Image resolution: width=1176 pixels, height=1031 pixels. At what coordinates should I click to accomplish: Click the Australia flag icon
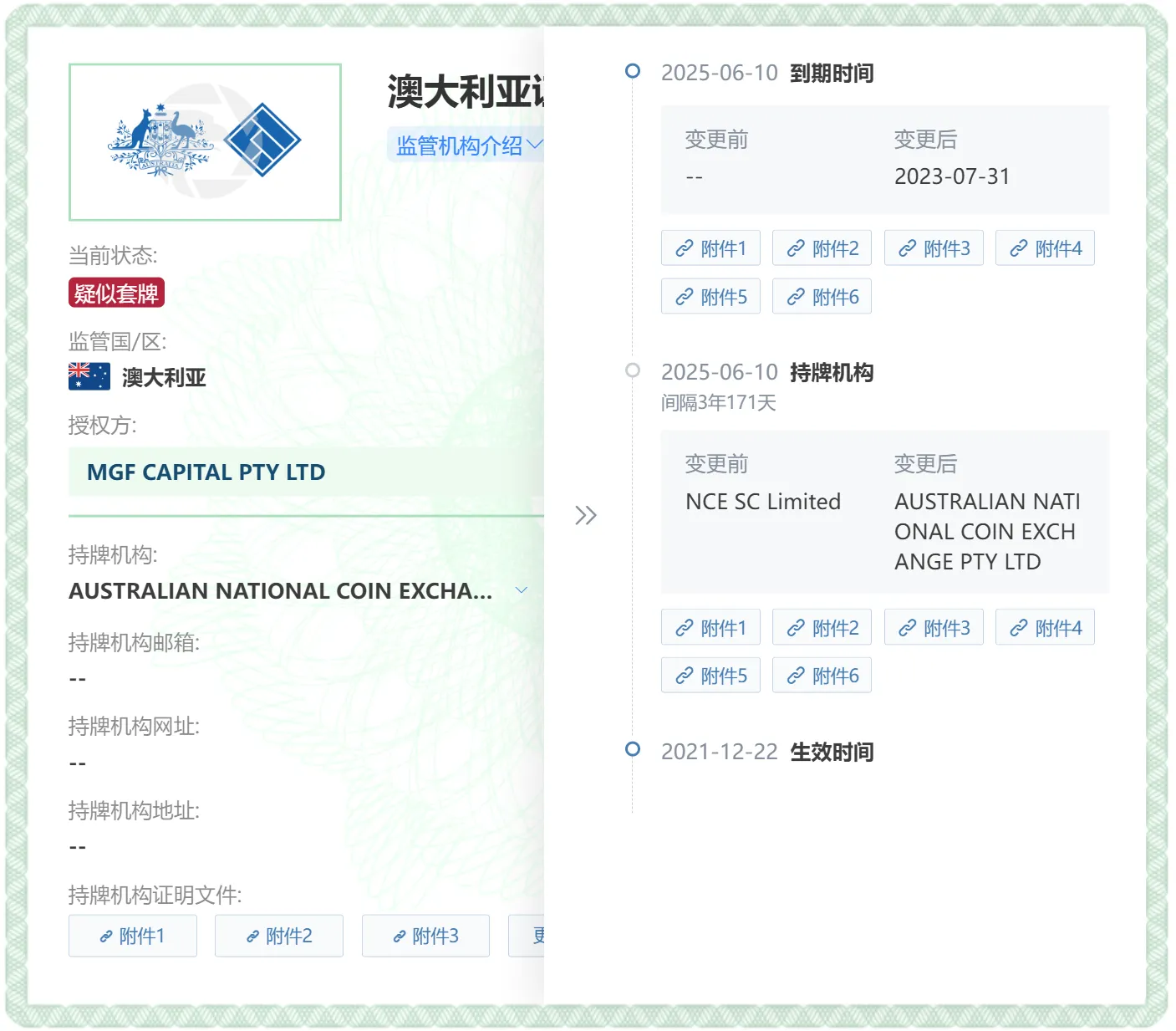[89, 376]
